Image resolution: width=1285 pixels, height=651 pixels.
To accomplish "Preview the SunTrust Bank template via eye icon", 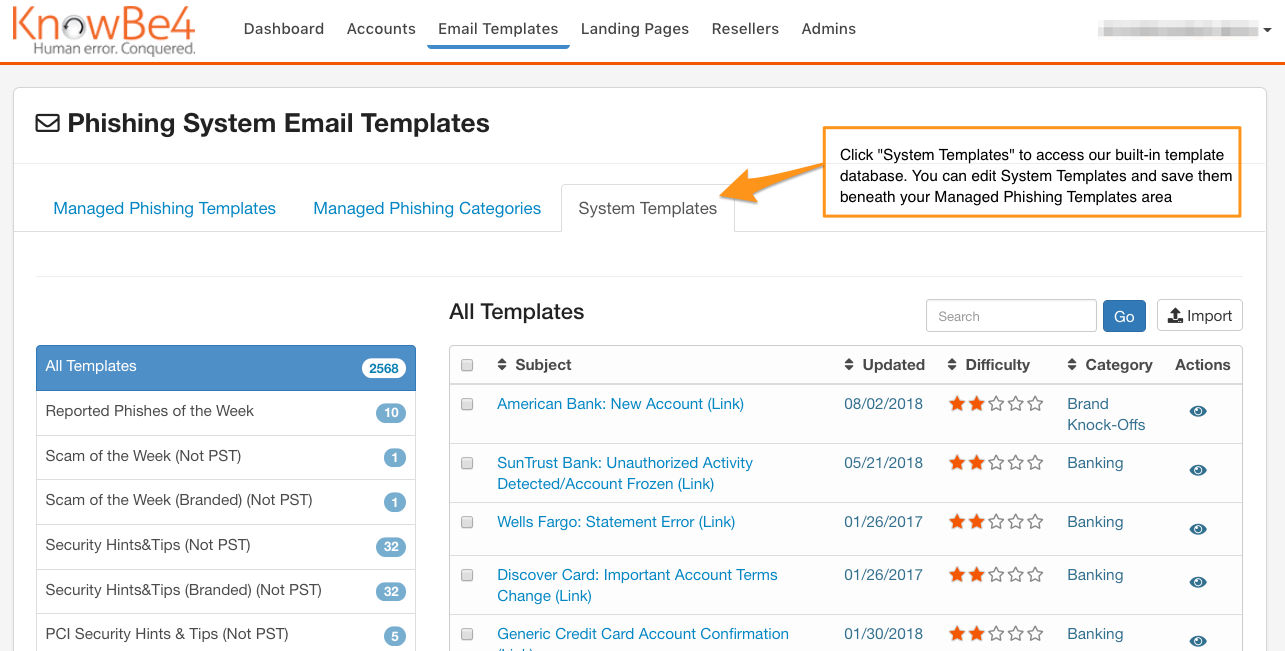I will pos(1198,470).
